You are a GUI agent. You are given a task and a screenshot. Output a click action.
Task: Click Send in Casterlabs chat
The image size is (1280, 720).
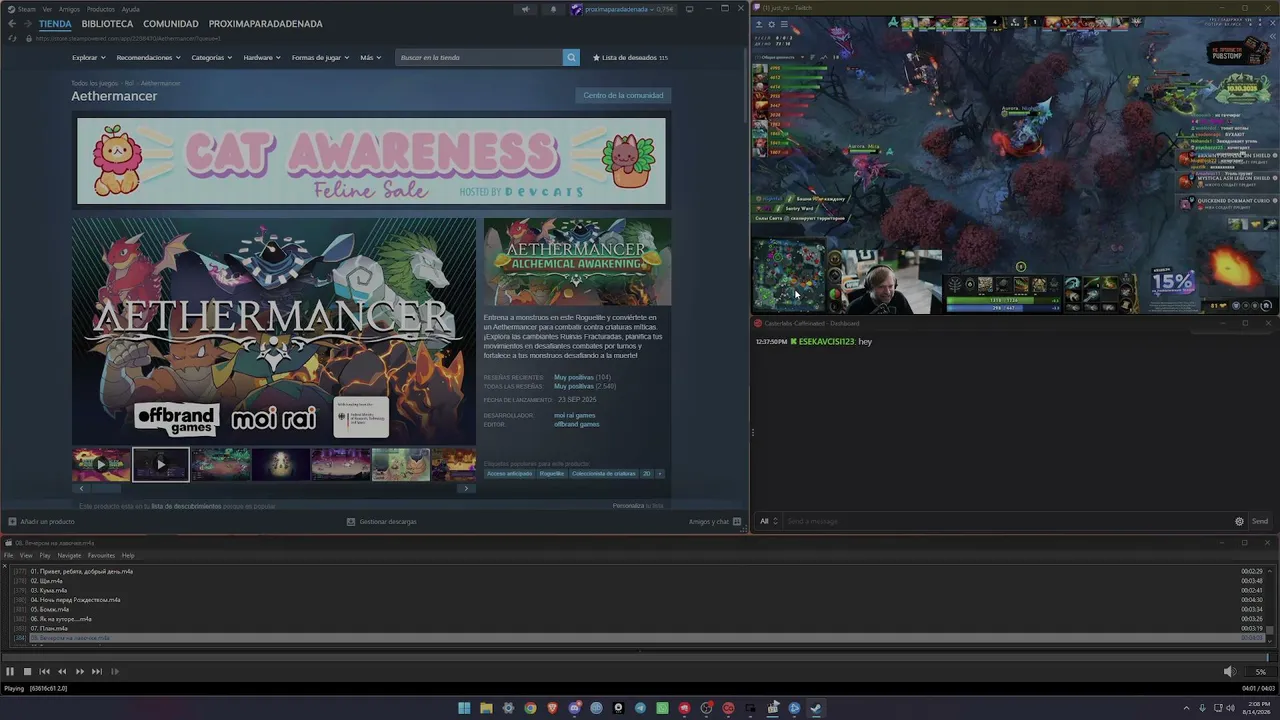click(x=1260, y=521)
